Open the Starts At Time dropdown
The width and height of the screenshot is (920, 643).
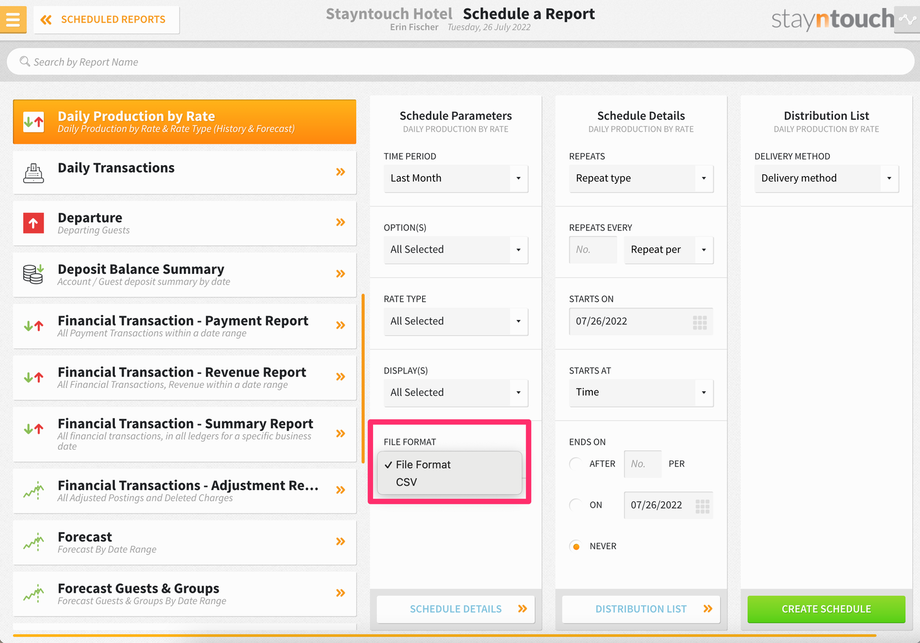[x=641, y=392]
